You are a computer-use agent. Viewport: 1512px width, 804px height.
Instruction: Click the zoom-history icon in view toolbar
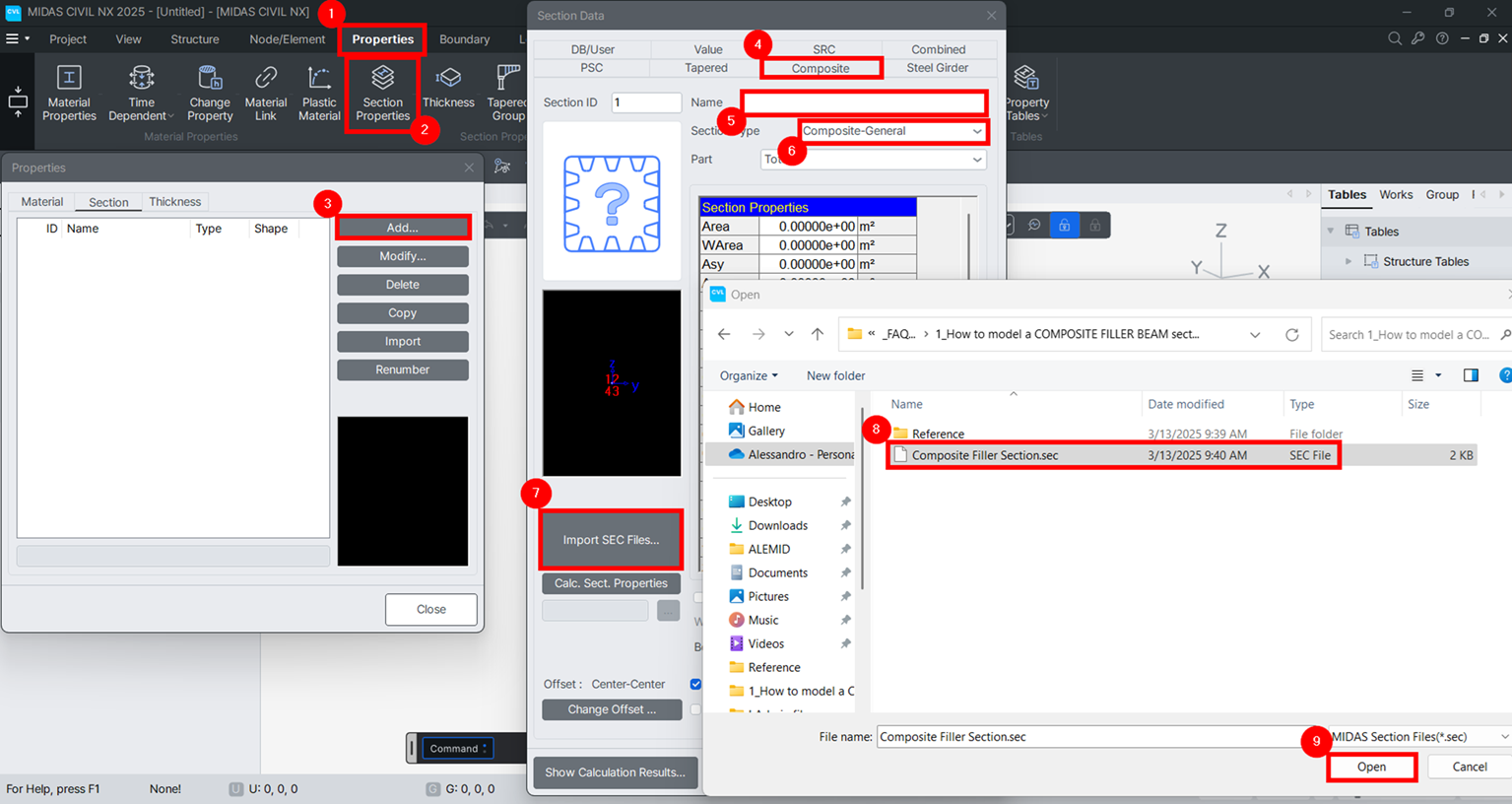coord(1034,226)
